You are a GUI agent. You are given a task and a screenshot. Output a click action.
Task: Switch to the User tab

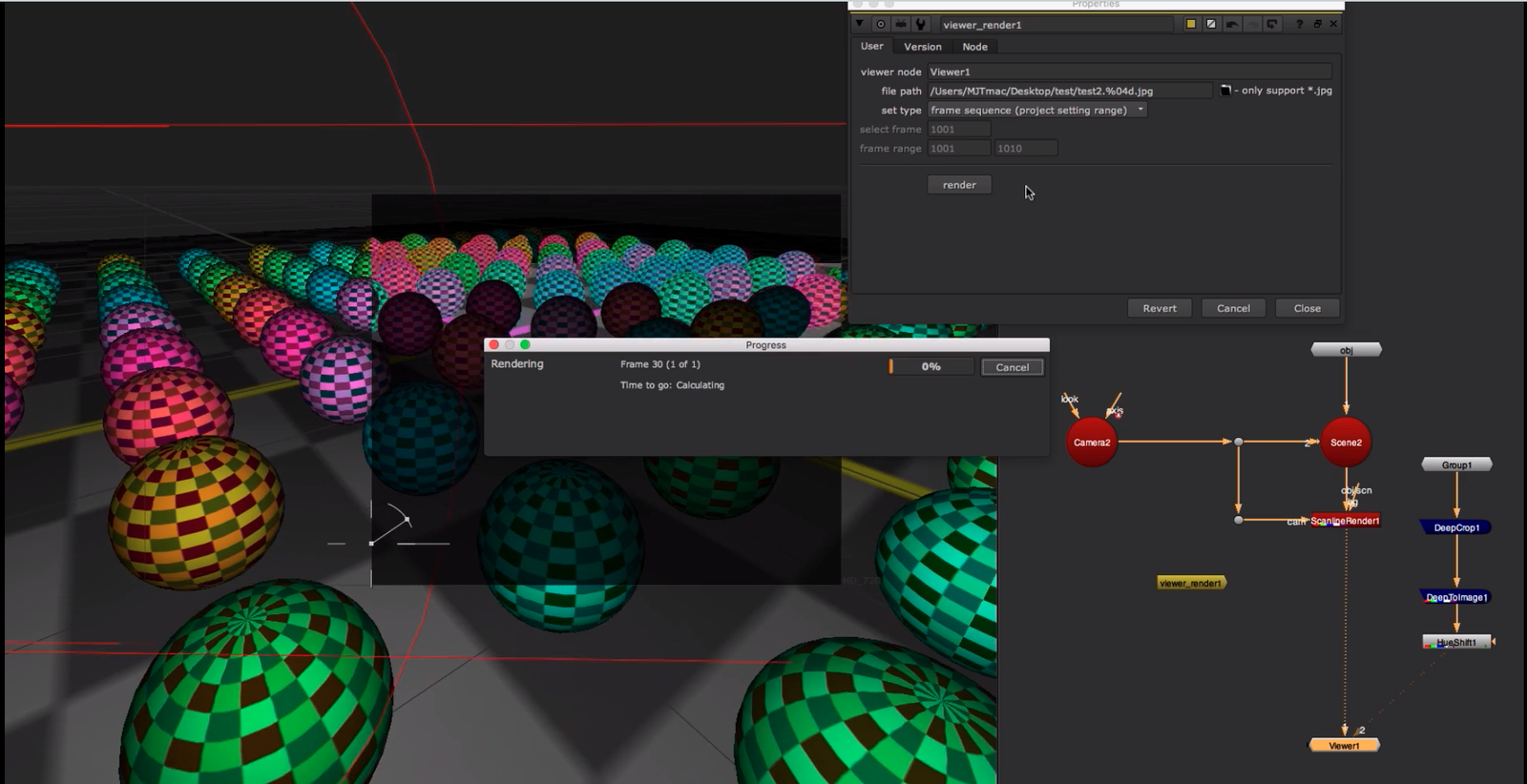[x=872, y=46]
